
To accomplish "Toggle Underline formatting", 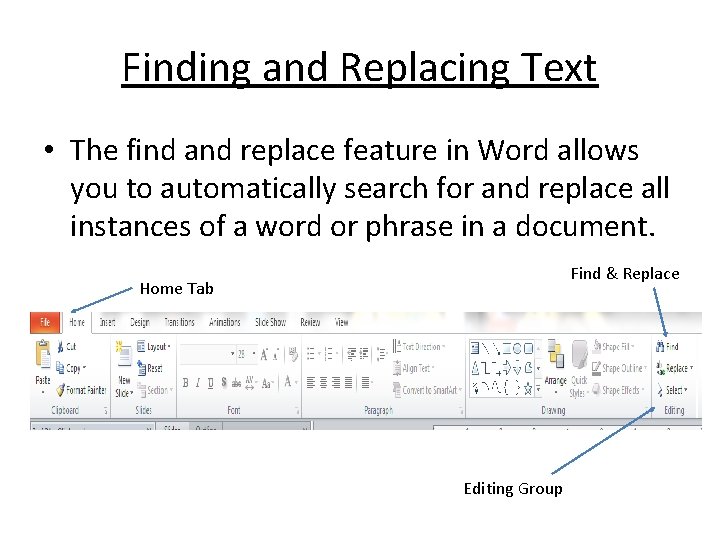I will click(x=210, y=382).
